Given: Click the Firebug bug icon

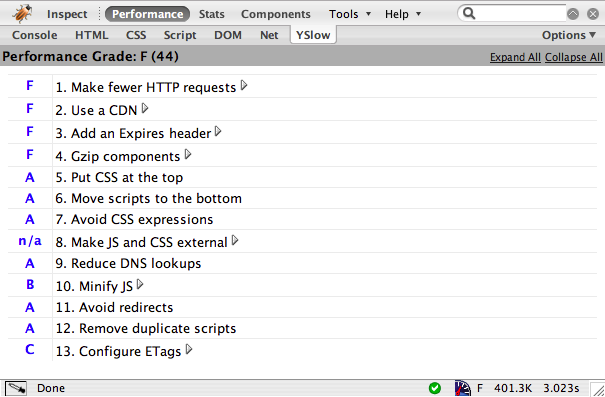Looking at the screenshot, I should pyautogui.click(x=22, y=14).
